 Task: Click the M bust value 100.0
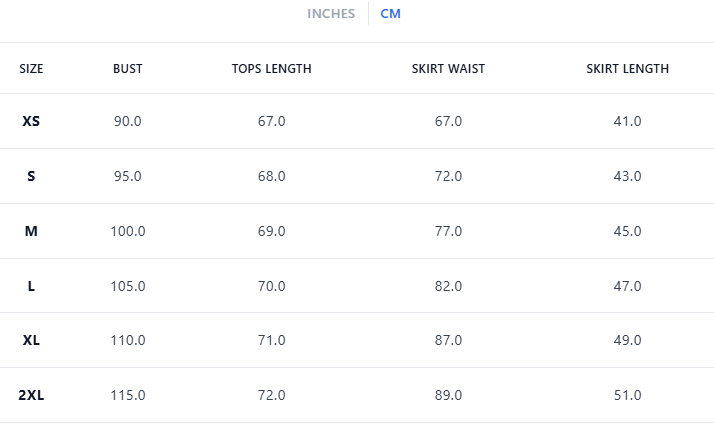(x=127, y=231)
